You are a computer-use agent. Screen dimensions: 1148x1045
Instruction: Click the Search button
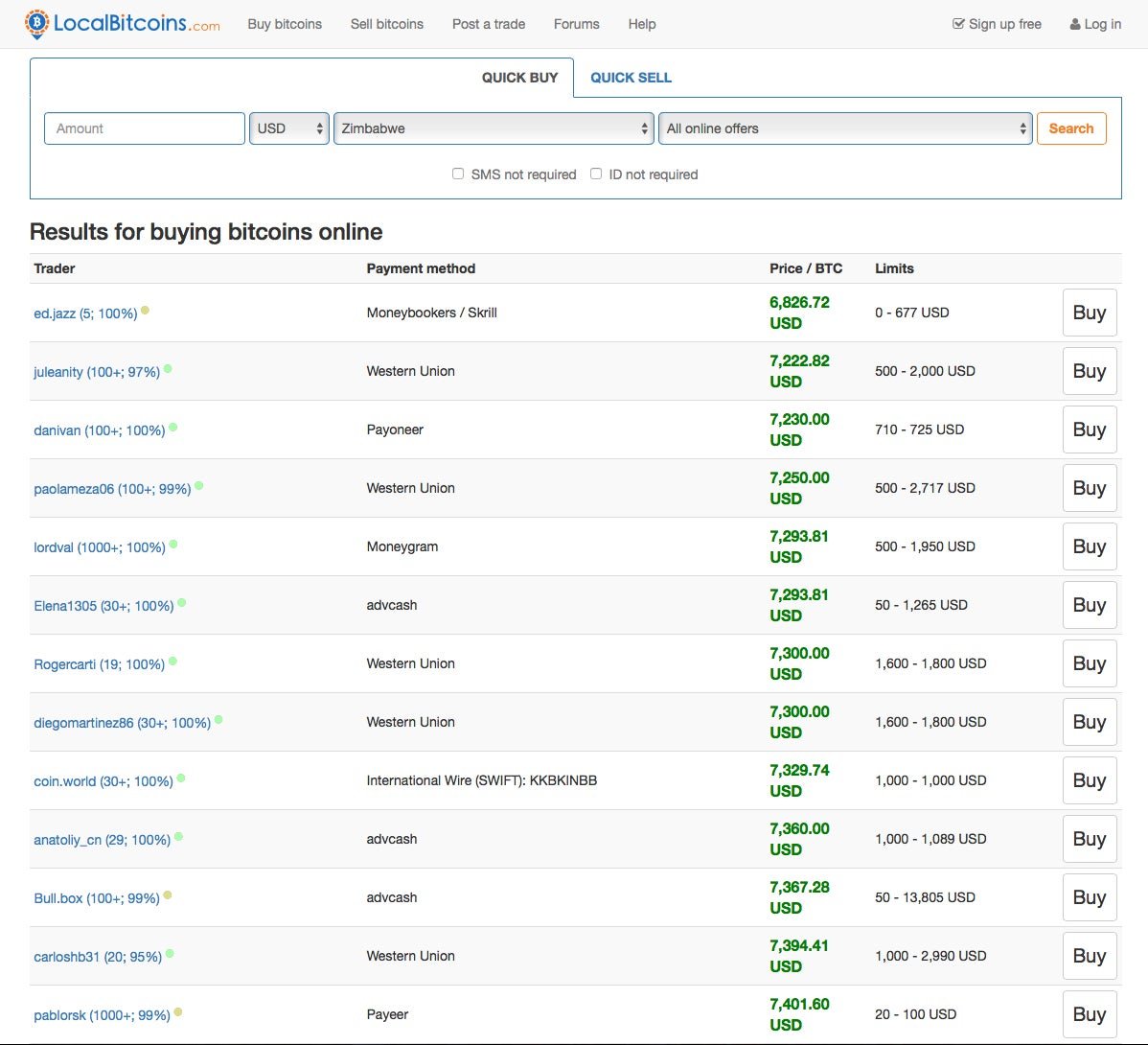pos(1071,128)
